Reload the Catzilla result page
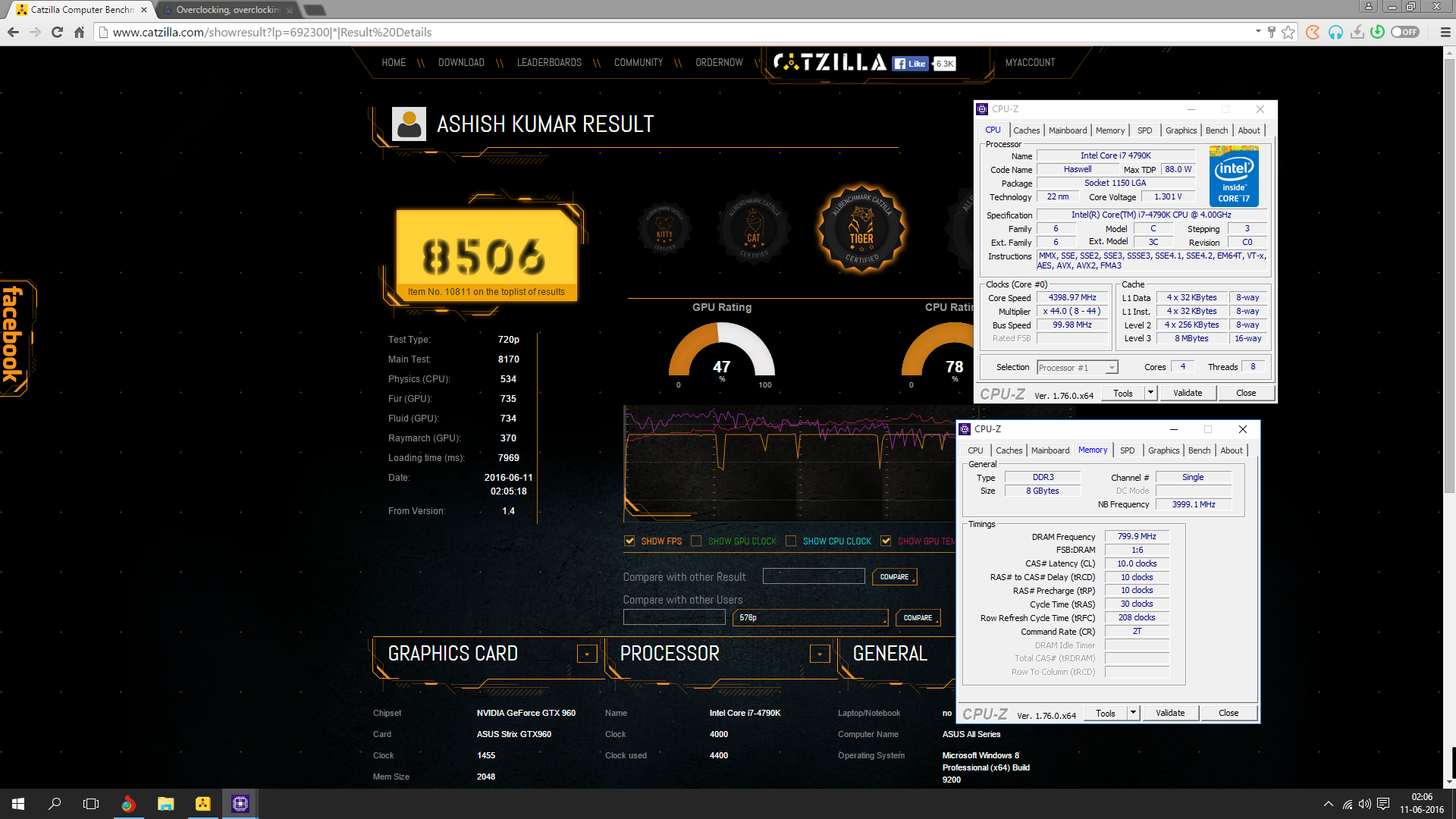The image size is (1456, 819). pyautogui.click(x=57, y=33)
